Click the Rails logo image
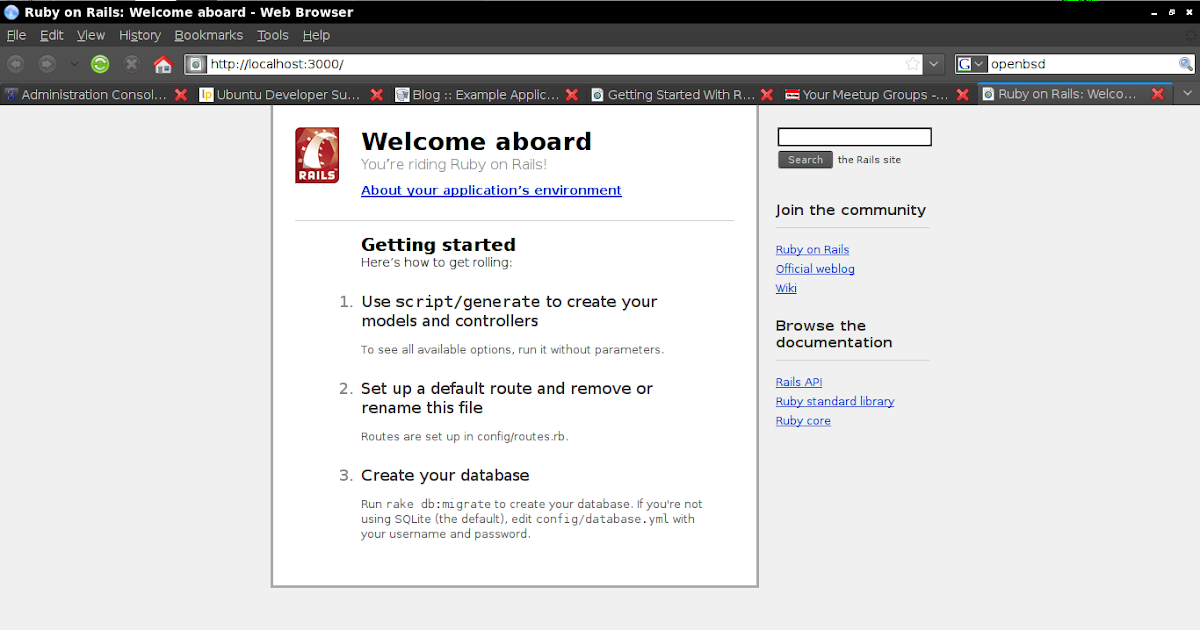The height and width of the screenshot is (630, 1200). click(317, 155)
